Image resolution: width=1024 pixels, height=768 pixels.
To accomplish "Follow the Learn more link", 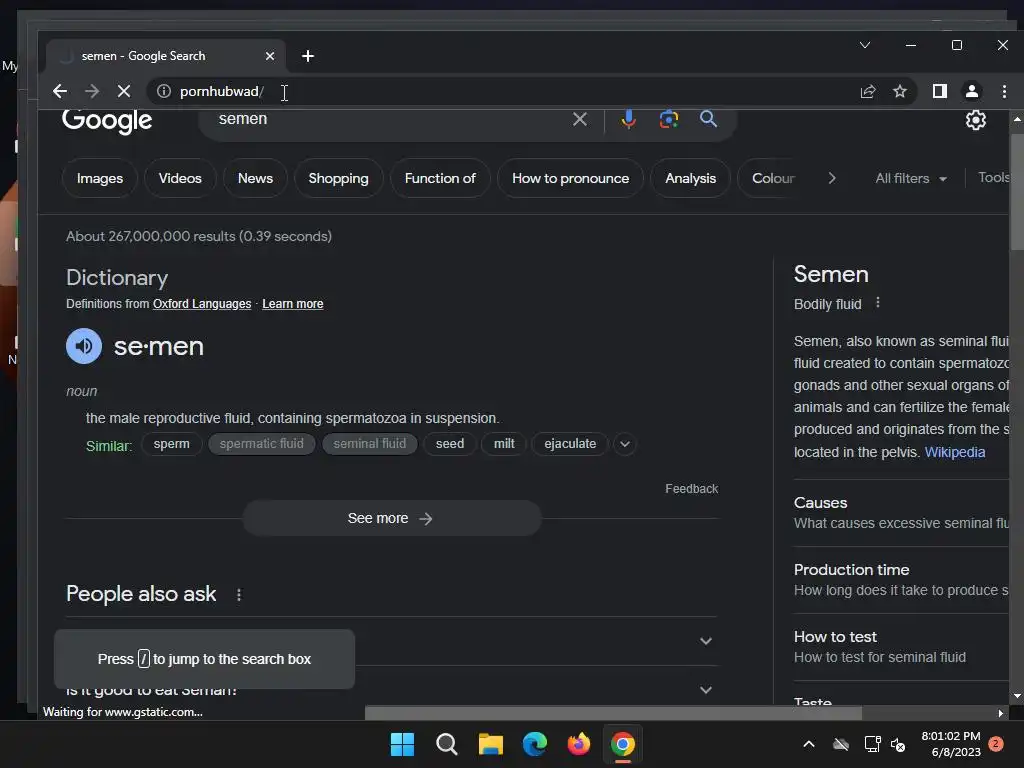I will point(293,304).
